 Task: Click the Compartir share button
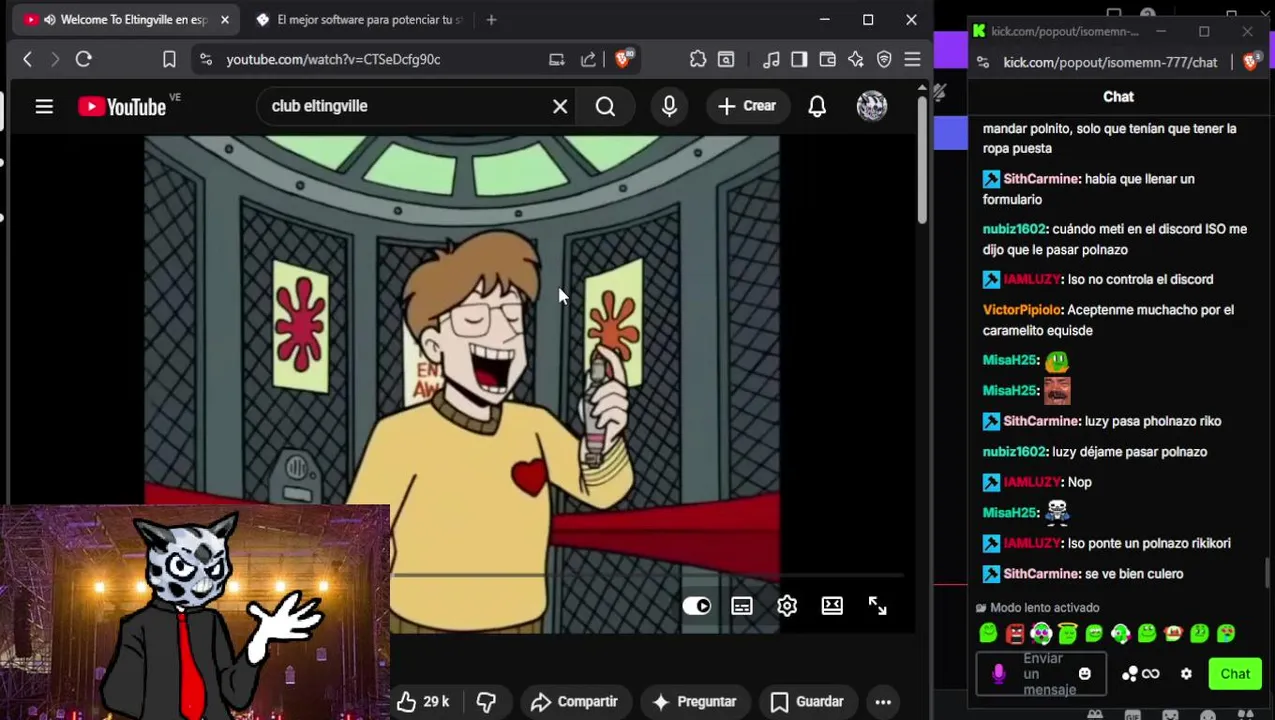(x=574, y=702)
